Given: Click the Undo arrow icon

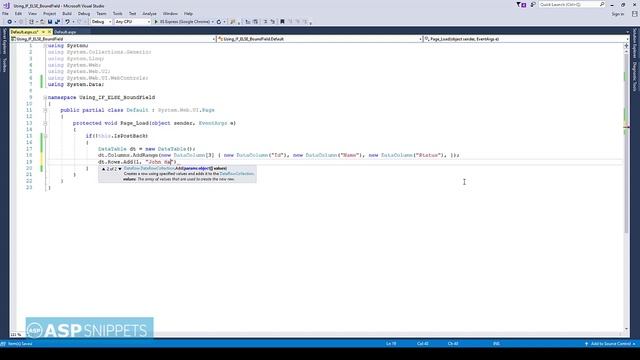Looking at the screenshot, I should coord(67,22).
